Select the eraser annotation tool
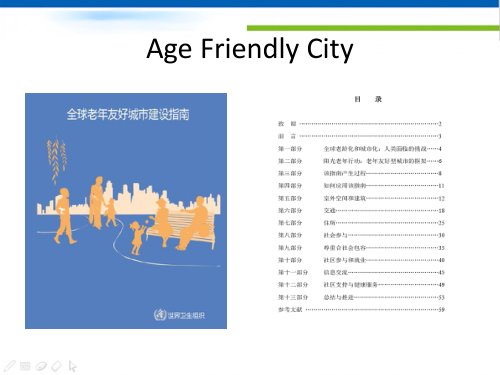500x375 pixels. [57, 366]
